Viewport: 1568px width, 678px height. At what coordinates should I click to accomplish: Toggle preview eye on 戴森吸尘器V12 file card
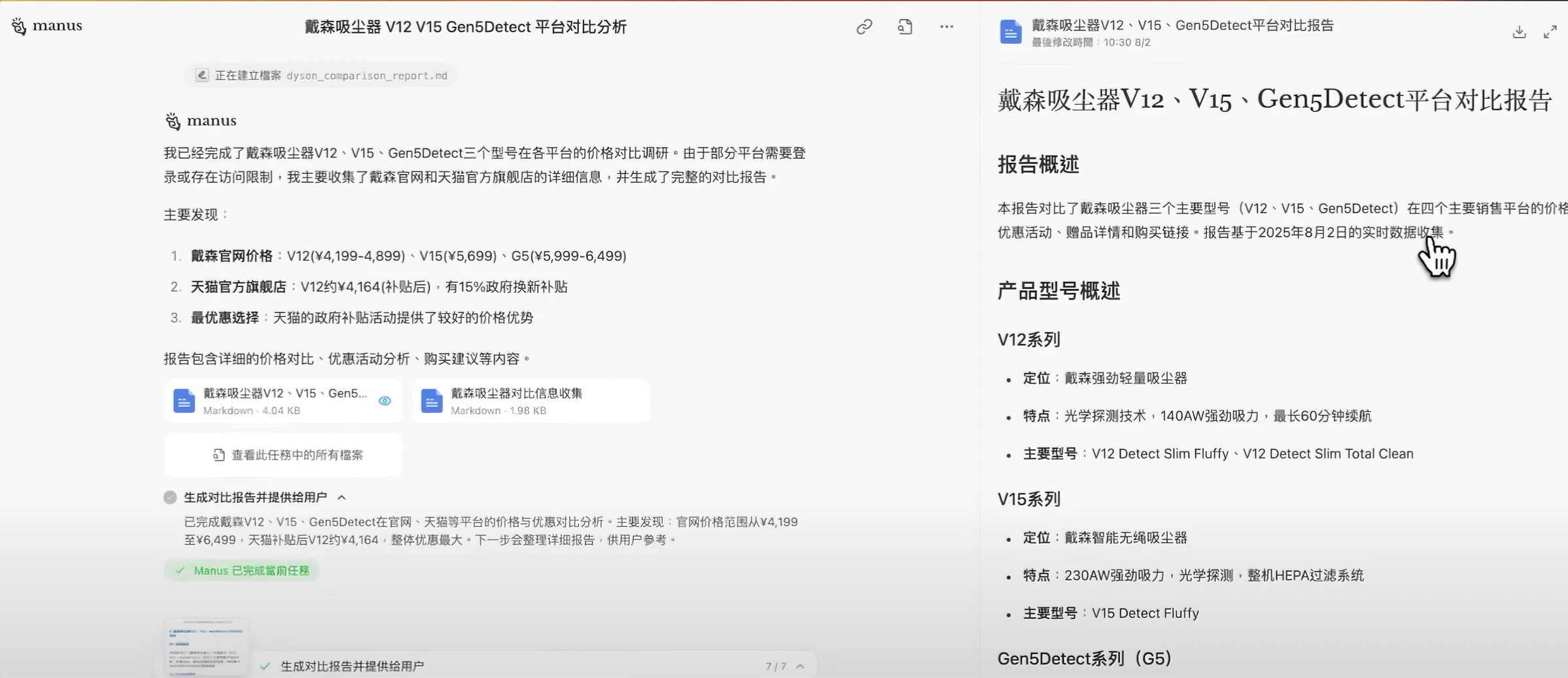click(385, 401)
